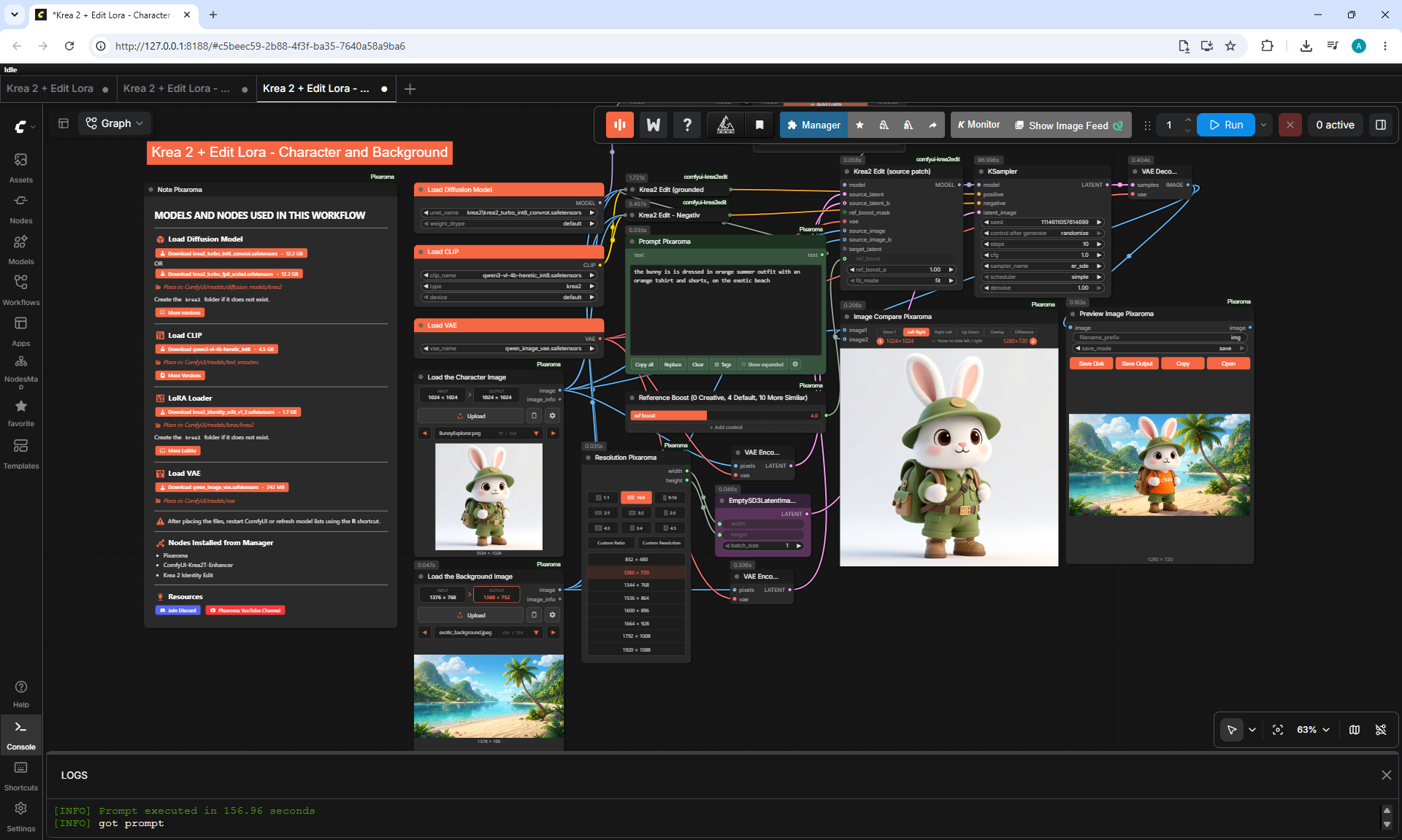The height and width of the screenshot is (840, 1402).
Task: Open the vae_name selector
Action: click(509, 349)
